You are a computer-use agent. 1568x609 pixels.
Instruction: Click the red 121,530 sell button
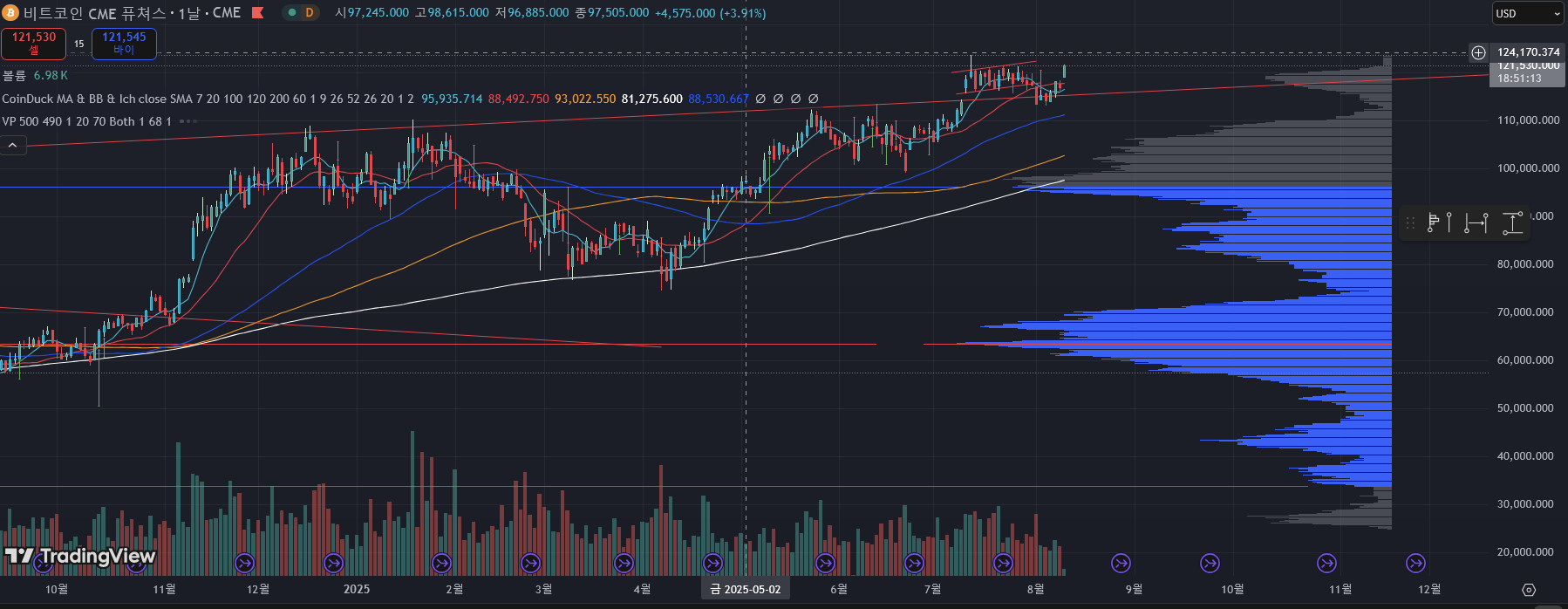click(33, 44)
